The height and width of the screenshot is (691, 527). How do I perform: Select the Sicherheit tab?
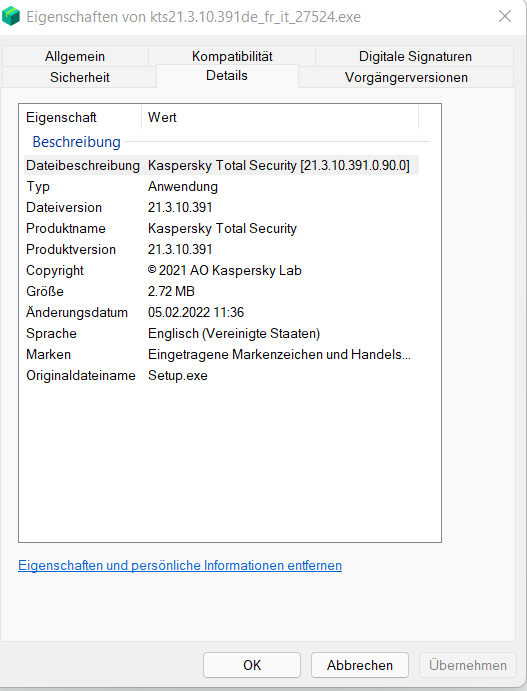click(x=80, y=77)
